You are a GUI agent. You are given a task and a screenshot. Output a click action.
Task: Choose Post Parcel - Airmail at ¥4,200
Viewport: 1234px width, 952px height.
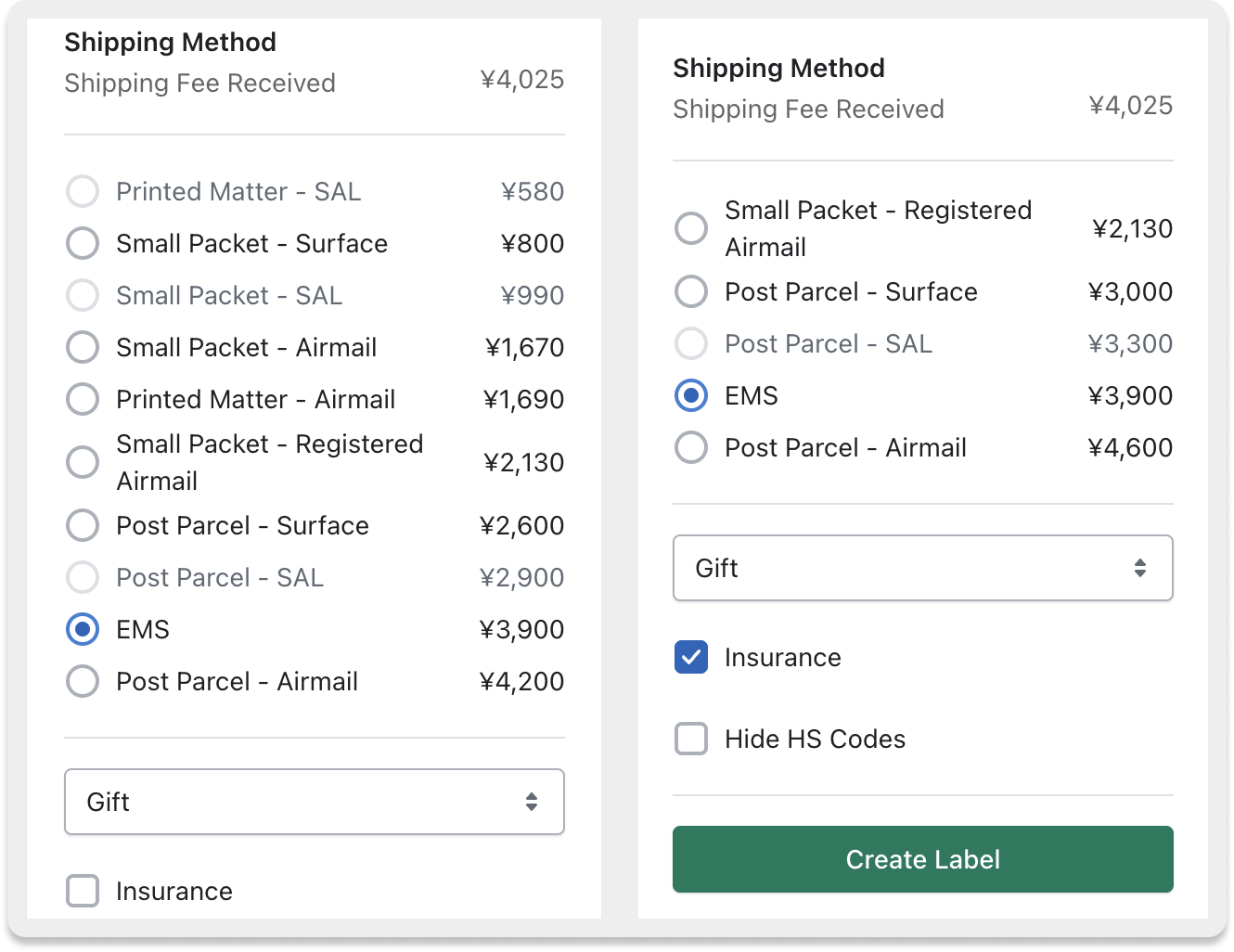pyautogui.click(x=83, y=682)
